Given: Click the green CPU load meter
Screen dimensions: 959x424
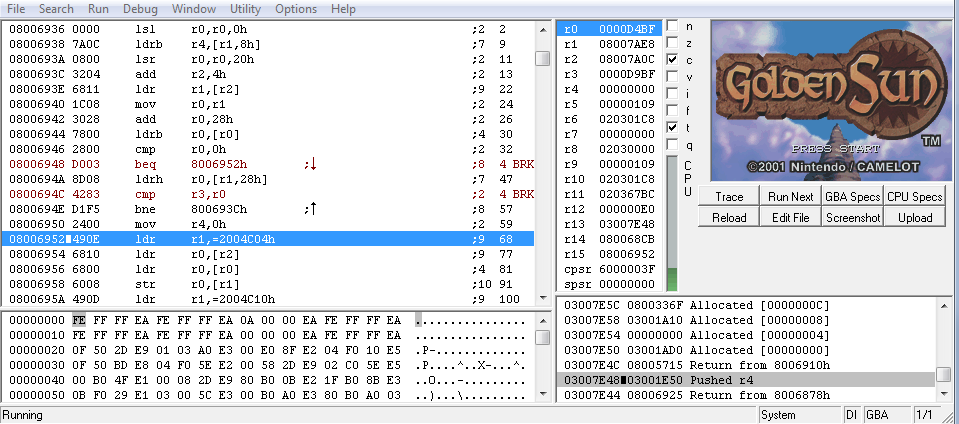Looking at the screenshot, I should [672, 223].
